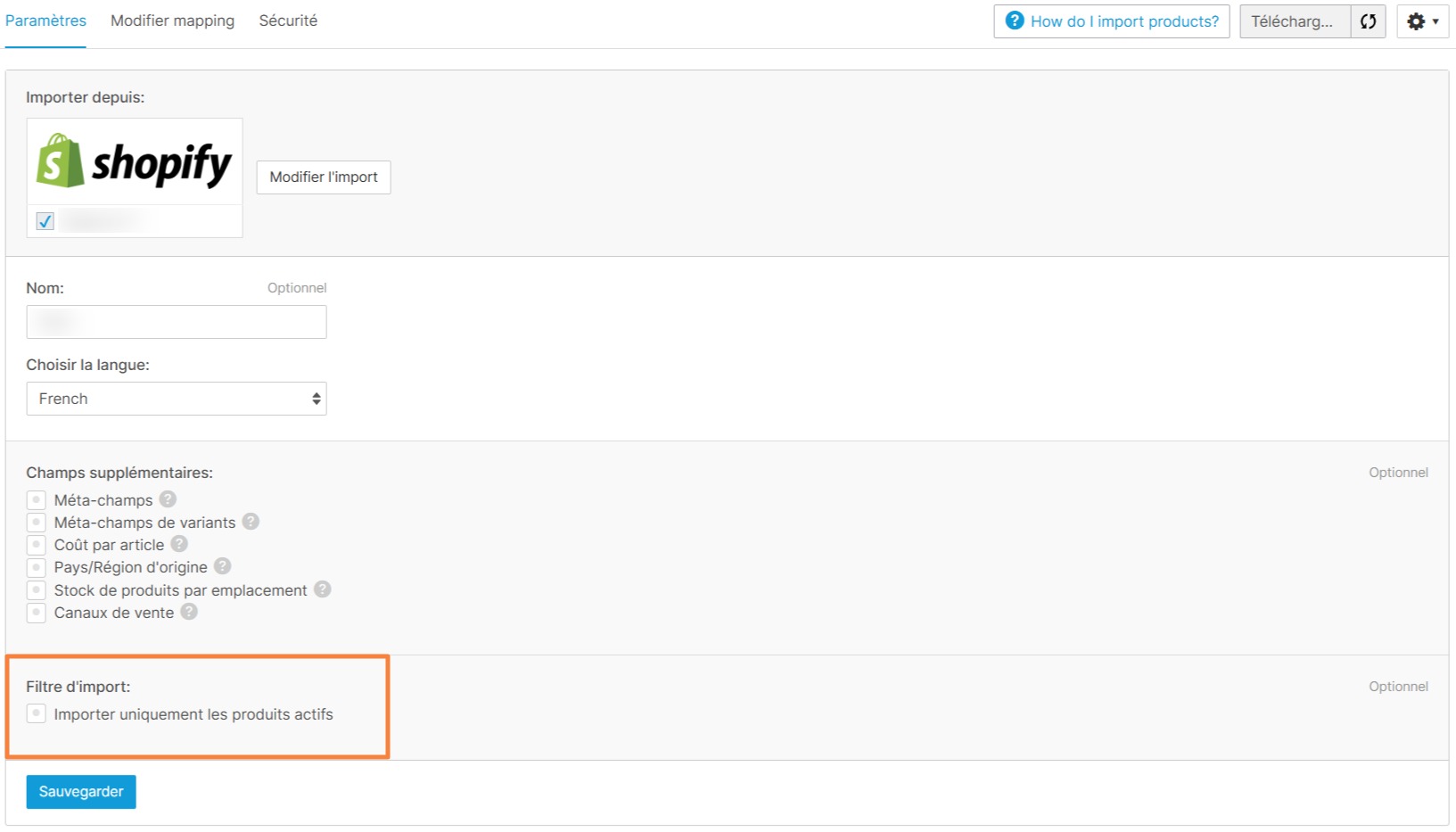Click the Champs supplémentaires label
Viewport: 1456px width, 832px height.
coord(119,473)
